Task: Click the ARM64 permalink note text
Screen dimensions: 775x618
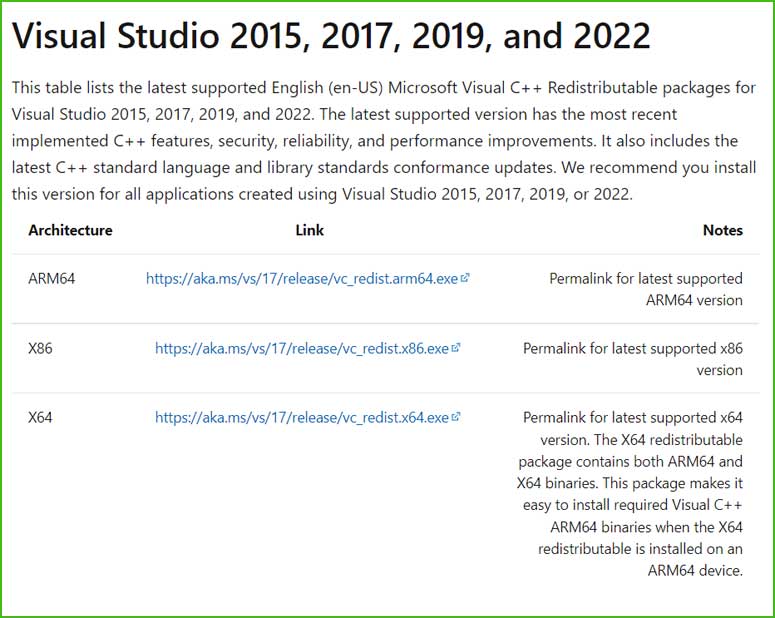Action: 646,289
